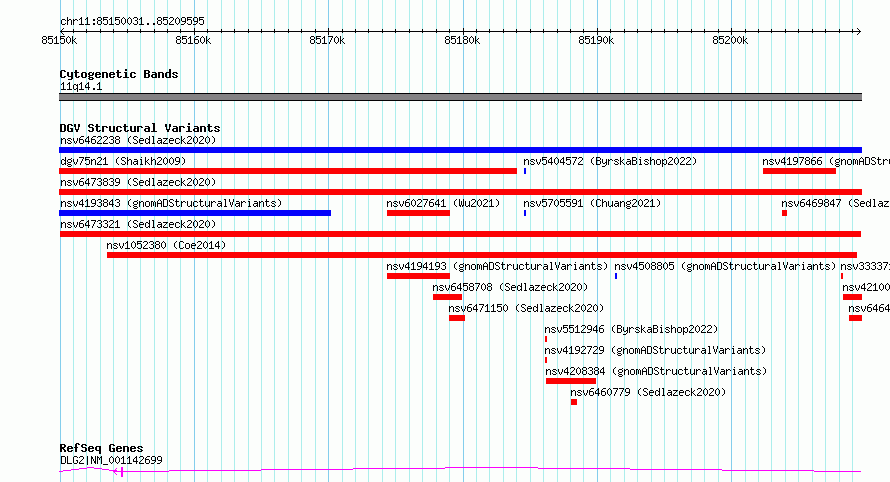Select the blue nsv4193843 variant bar
Screen dimensions: 890x482
(x=195, y=213)
